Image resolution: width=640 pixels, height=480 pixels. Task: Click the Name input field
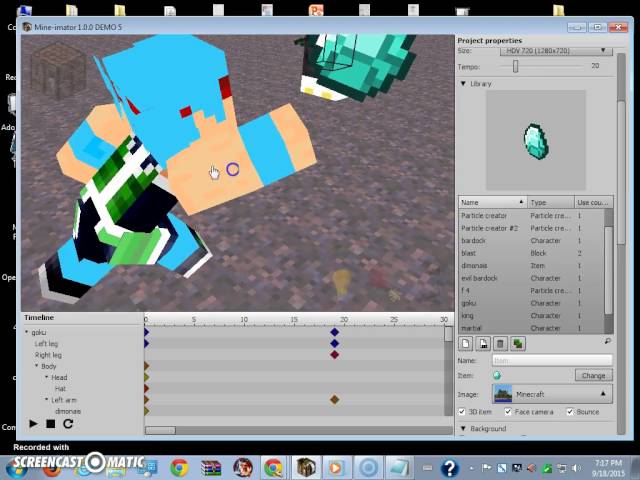coord(552,360)
